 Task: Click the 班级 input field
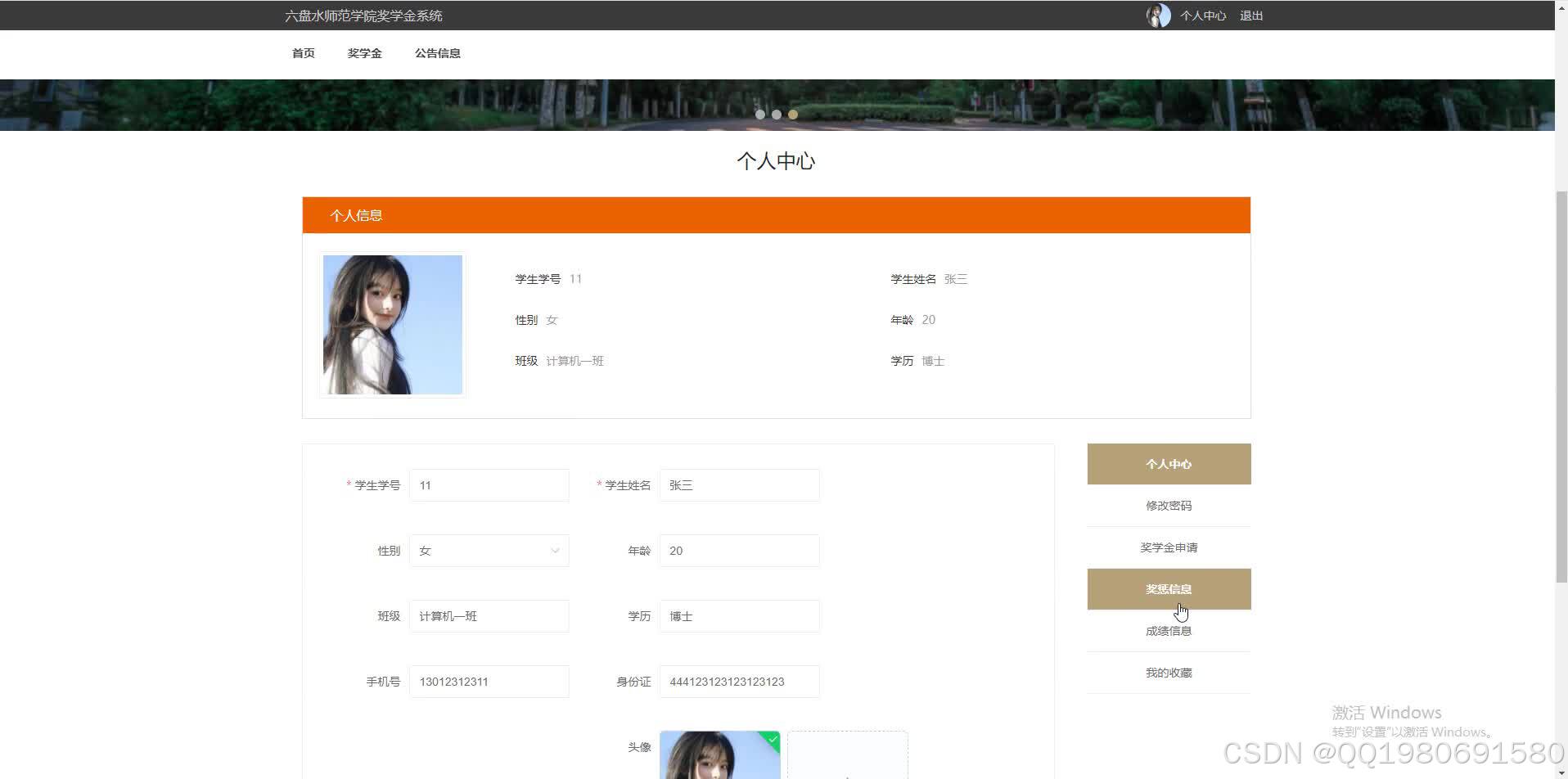489,616
